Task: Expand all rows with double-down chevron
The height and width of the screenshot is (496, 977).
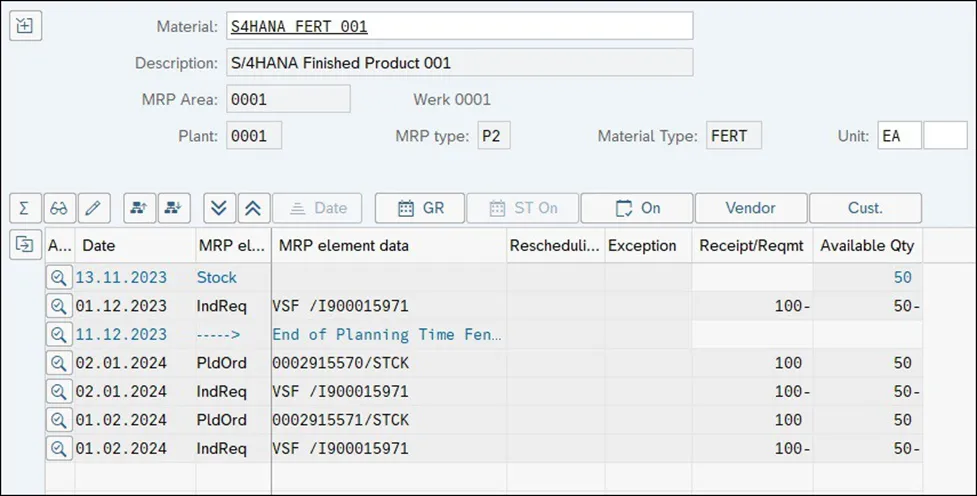Action: pos(219,208)
